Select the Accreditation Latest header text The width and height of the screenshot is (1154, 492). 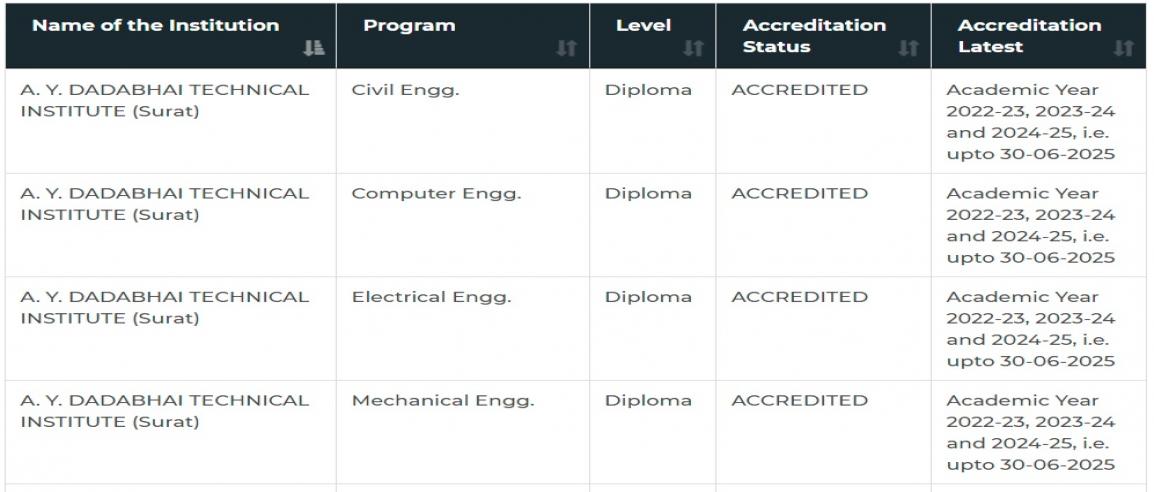pos(1029,35)
